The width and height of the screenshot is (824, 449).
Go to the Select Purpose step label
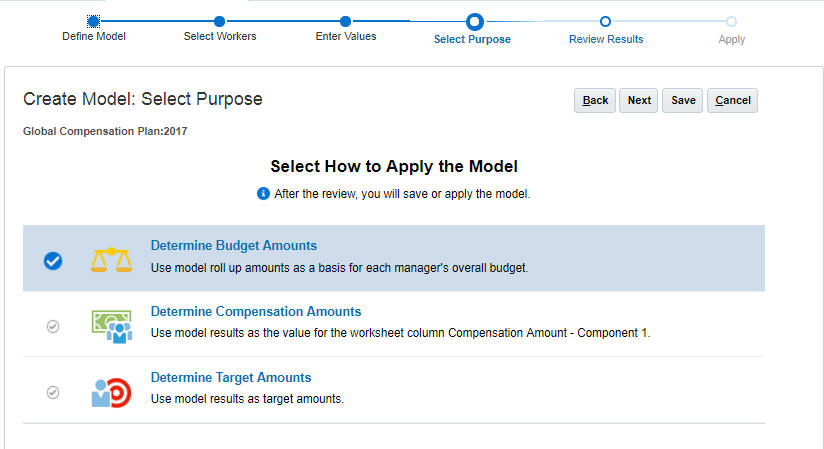pos(472,40)
